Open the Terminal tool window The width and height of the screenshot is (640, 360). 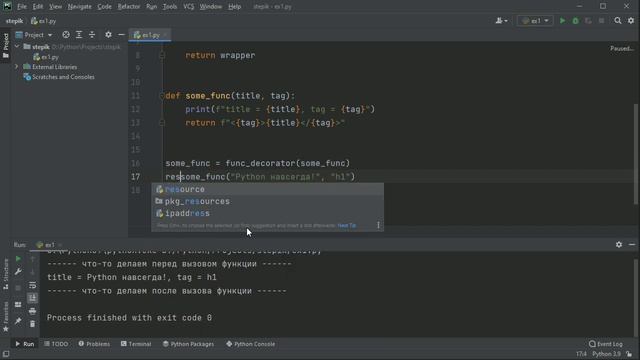[136, 344]
